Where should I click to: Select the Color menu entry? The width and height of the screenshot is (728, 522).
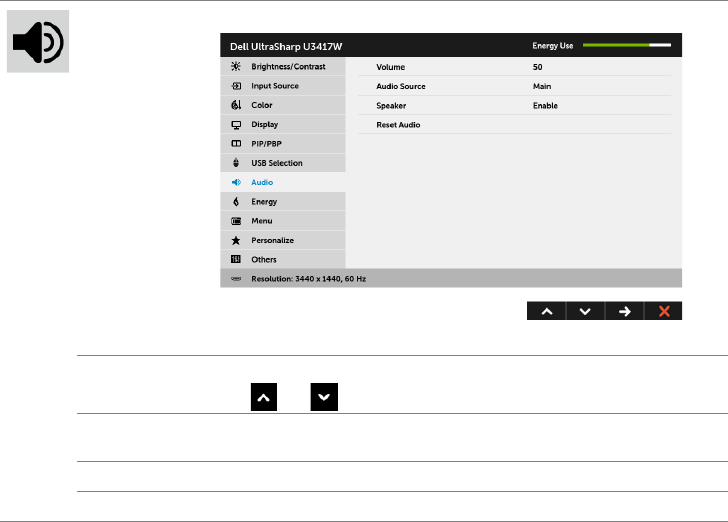283,105
